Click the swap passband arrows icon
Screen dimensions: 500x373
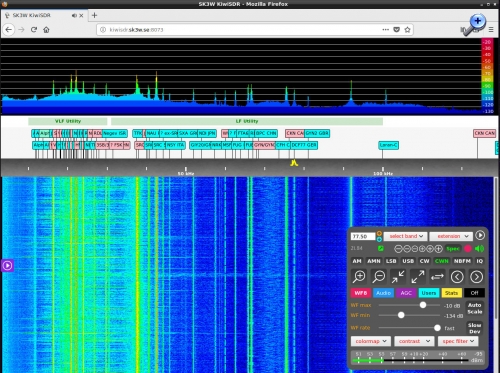pyautogui.click(x=437, y=277)
